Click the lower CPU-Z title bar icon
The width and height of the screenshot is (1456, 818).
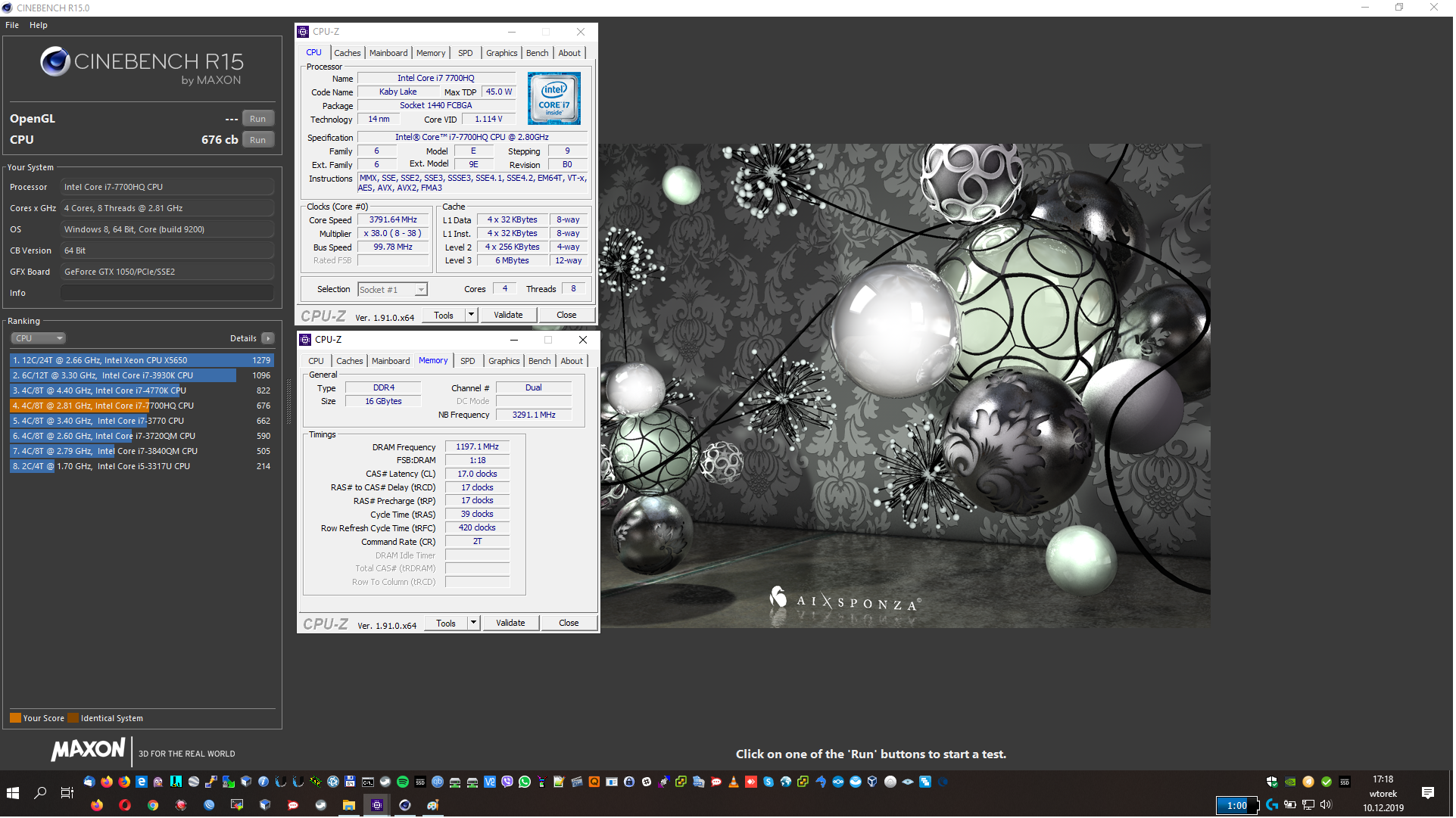(x=306, y=341)
